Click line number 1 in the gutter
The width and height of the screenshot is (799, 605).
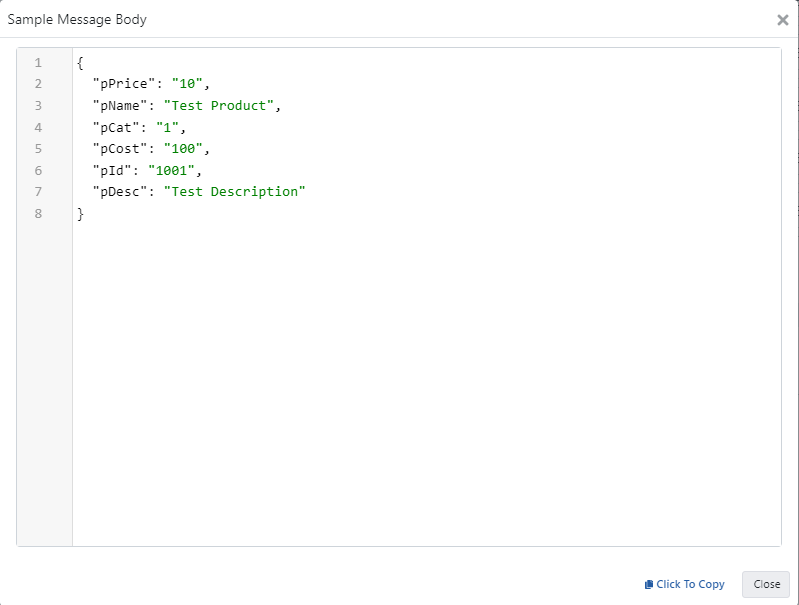[x=38, y=63]
